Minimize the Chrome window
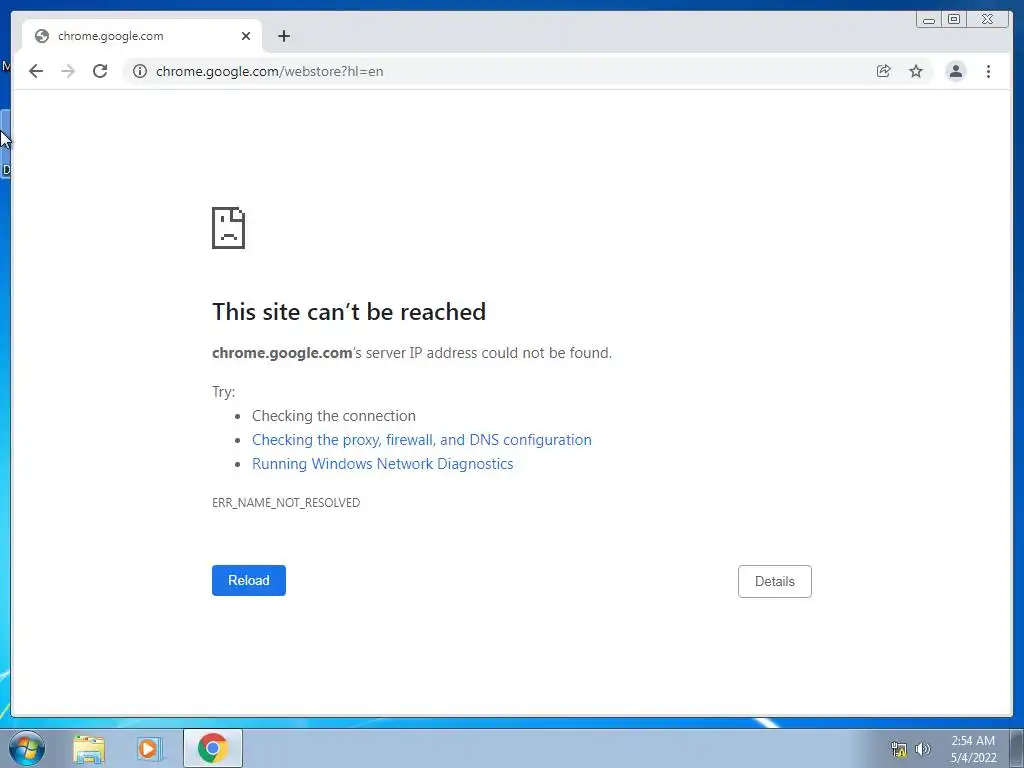 click(x=929, y=20)
